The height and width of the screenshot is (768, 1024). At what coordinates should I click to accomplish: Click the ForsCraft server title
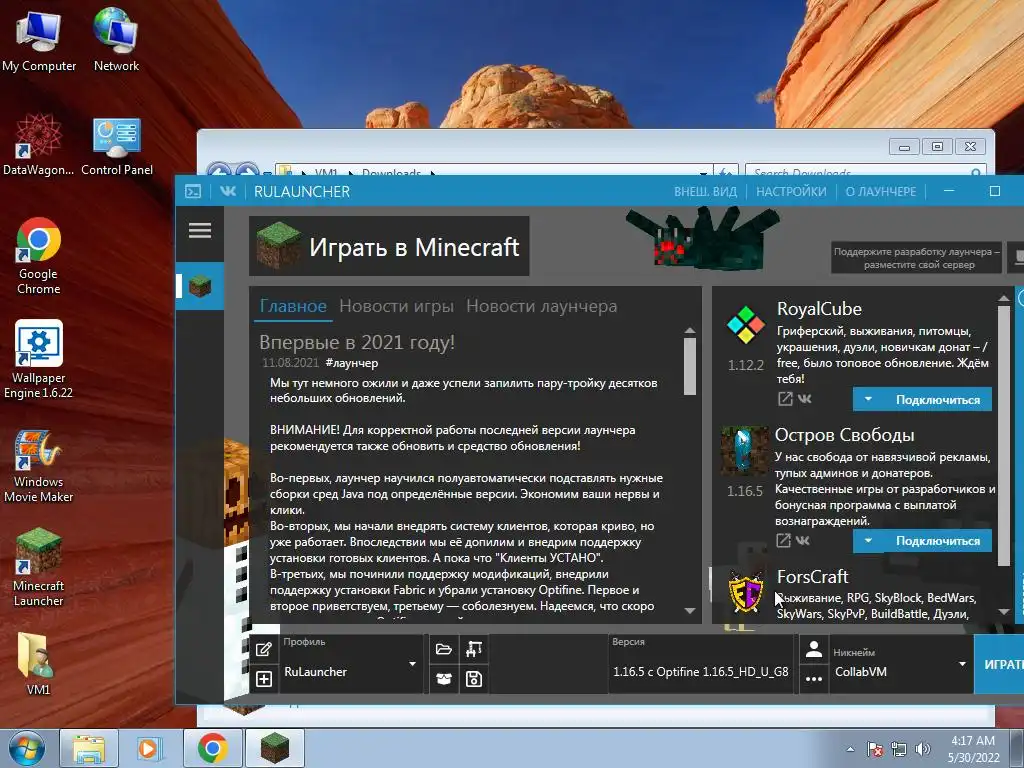(x=812, y=577)
